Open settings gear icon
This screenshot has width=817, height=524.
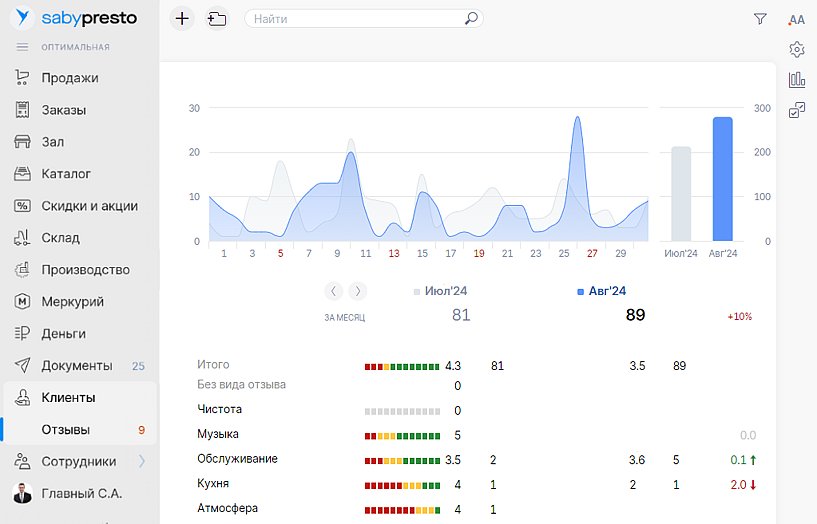pos(797,49)
